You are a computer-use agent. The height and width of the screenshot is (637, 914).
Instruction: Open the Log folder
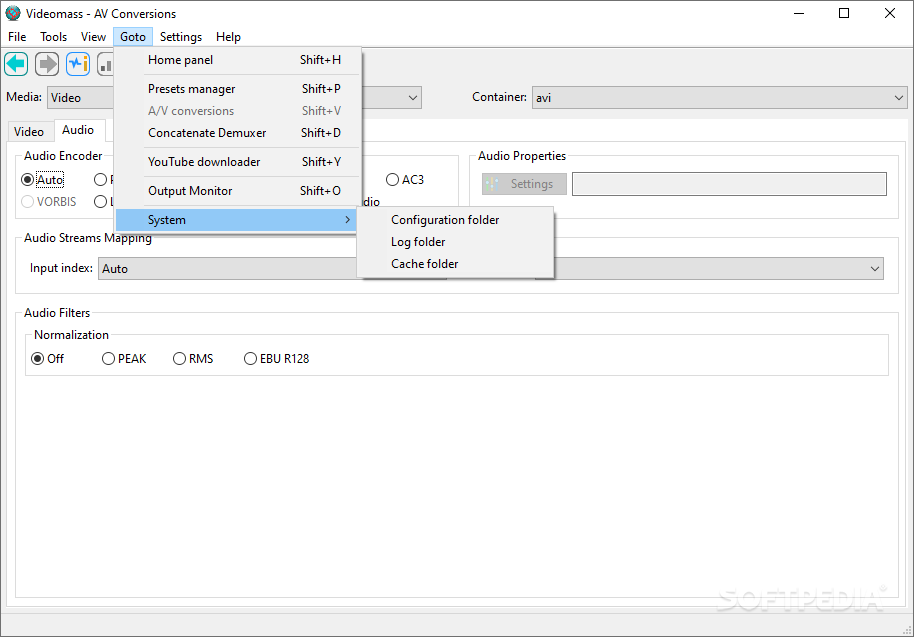tap(455, 242)
